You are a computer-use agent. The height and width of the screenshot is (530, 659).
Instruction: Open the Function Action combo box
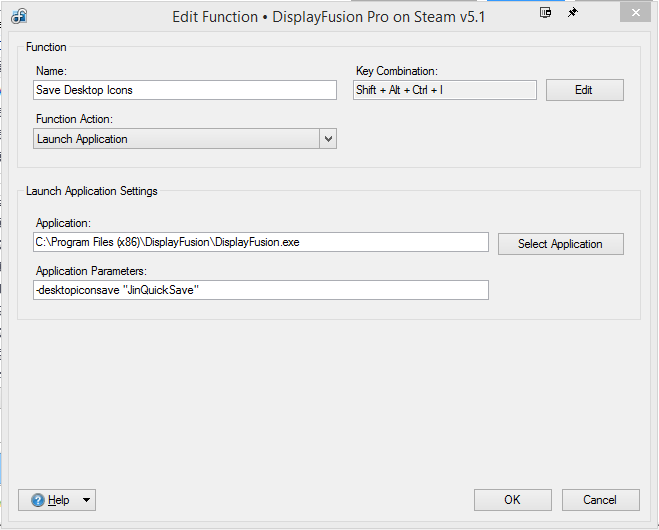pyautogui.click(x=176, y=139)
